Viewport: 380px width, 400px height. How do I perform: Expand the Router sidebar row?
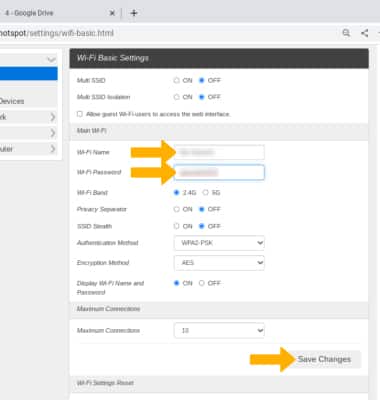29,149
